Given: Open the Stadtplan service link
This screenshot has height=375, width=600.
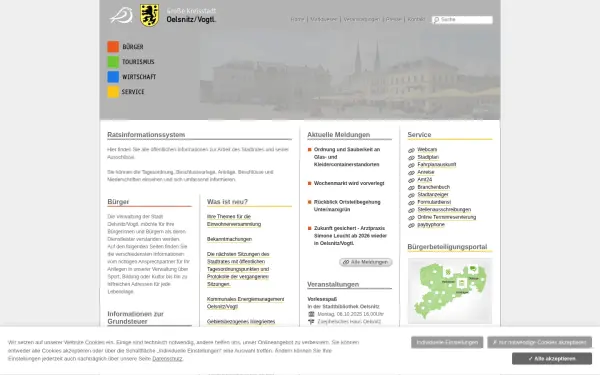Looking at the screenshot, I should (x=428, y=157).
